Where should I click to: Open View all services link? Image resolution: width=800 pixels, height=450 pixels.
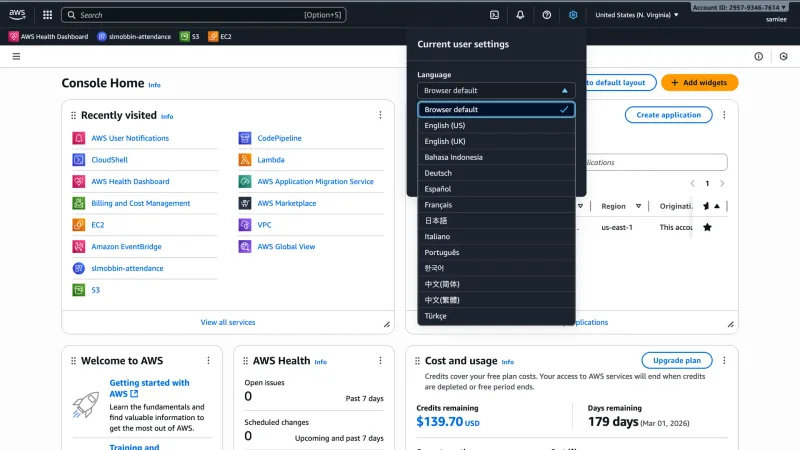click(x=228, y=322)
